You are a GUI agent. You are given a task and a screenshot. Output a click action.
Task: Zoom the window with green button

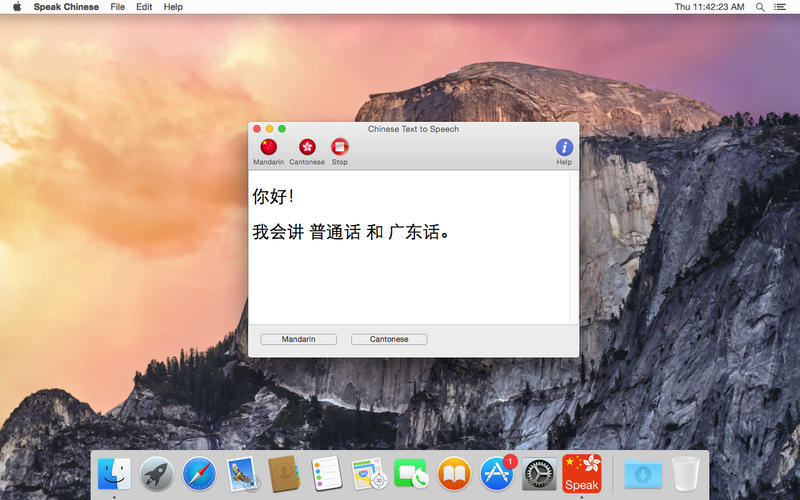[282, 129]
